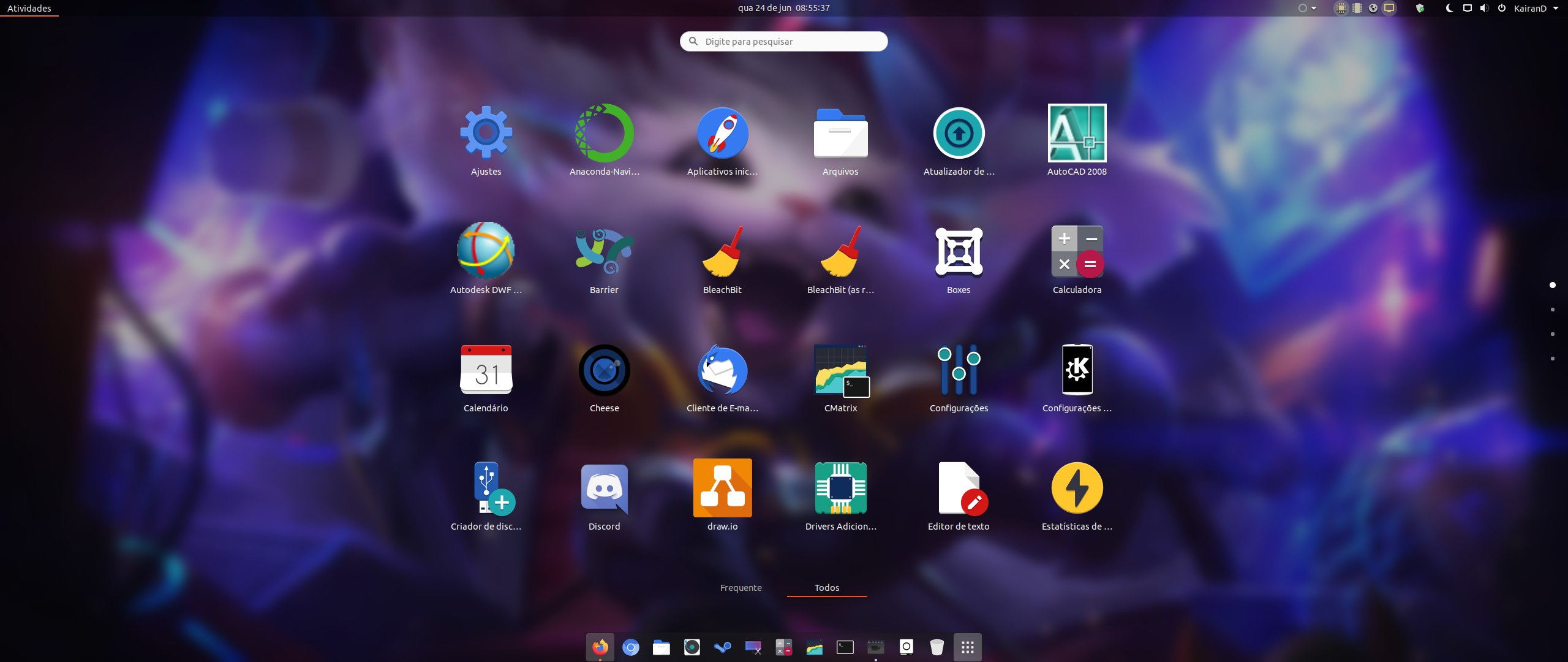Open the date and time menu

783,8
